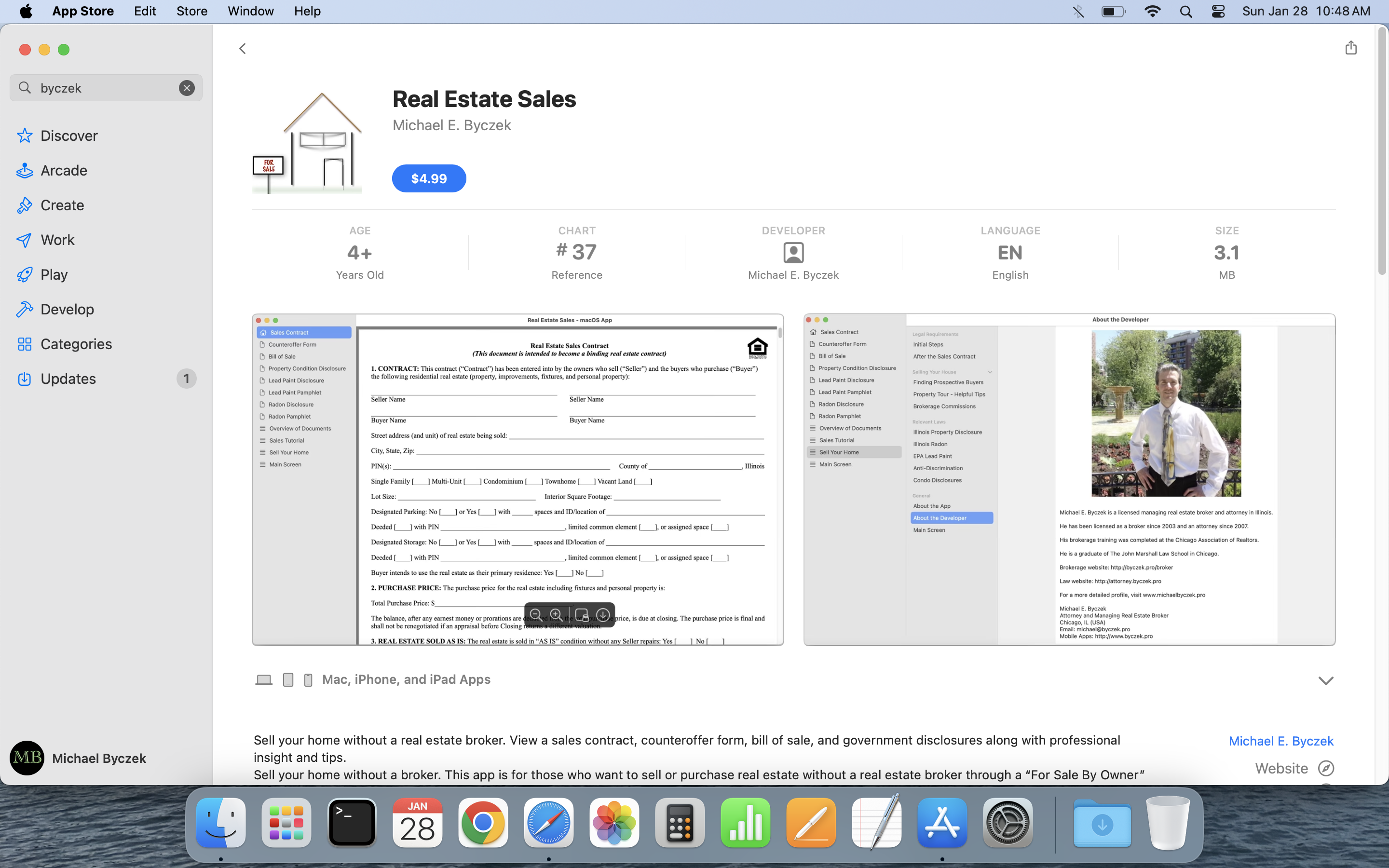Click the Website compass icon
This screenshot has width=1389, height=868.
[1326, 768]
